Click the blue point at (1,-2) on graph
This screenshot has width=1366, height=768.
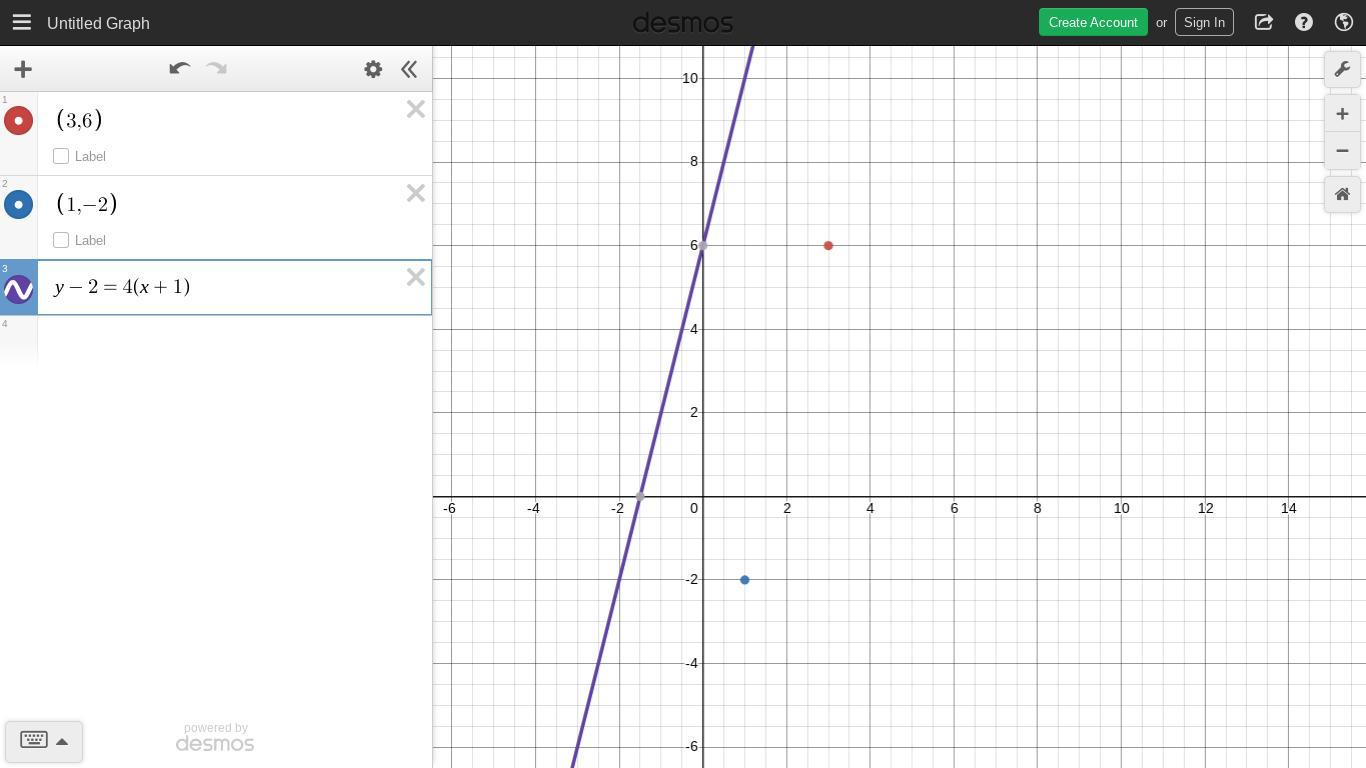coord(745,580)
